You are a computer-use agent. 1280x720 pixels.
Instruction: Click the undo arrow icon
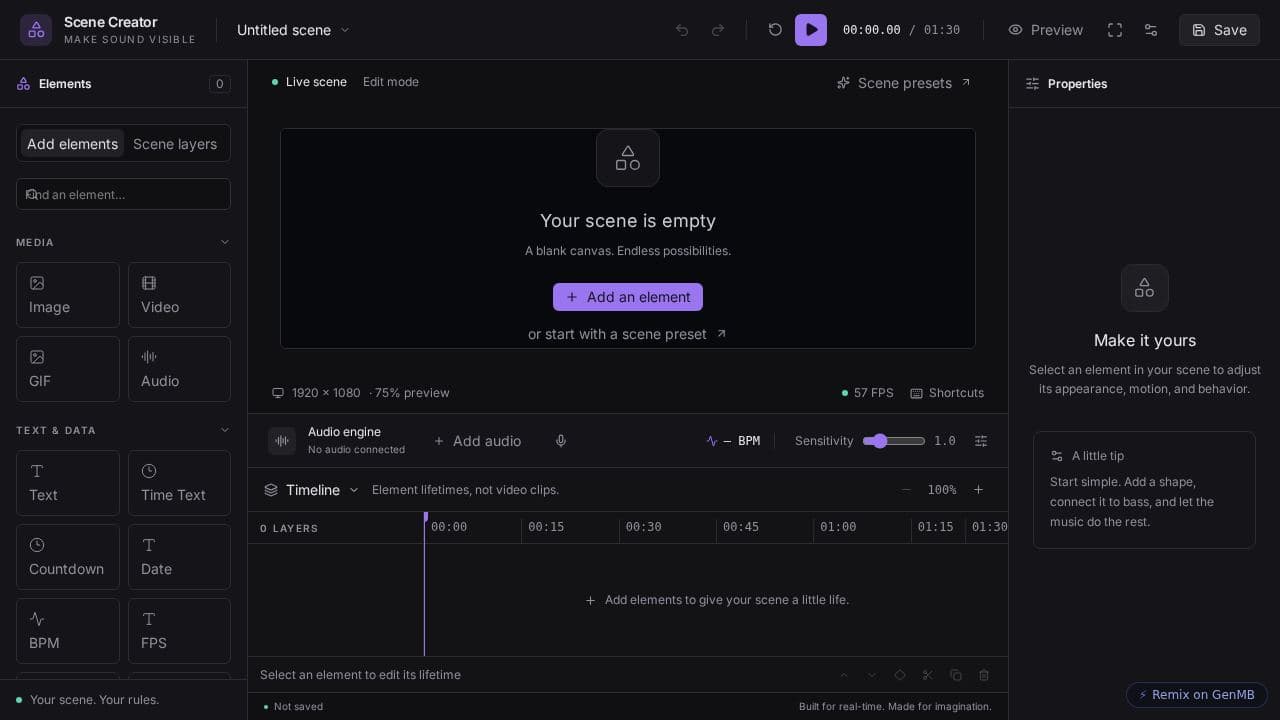point(682,30)
